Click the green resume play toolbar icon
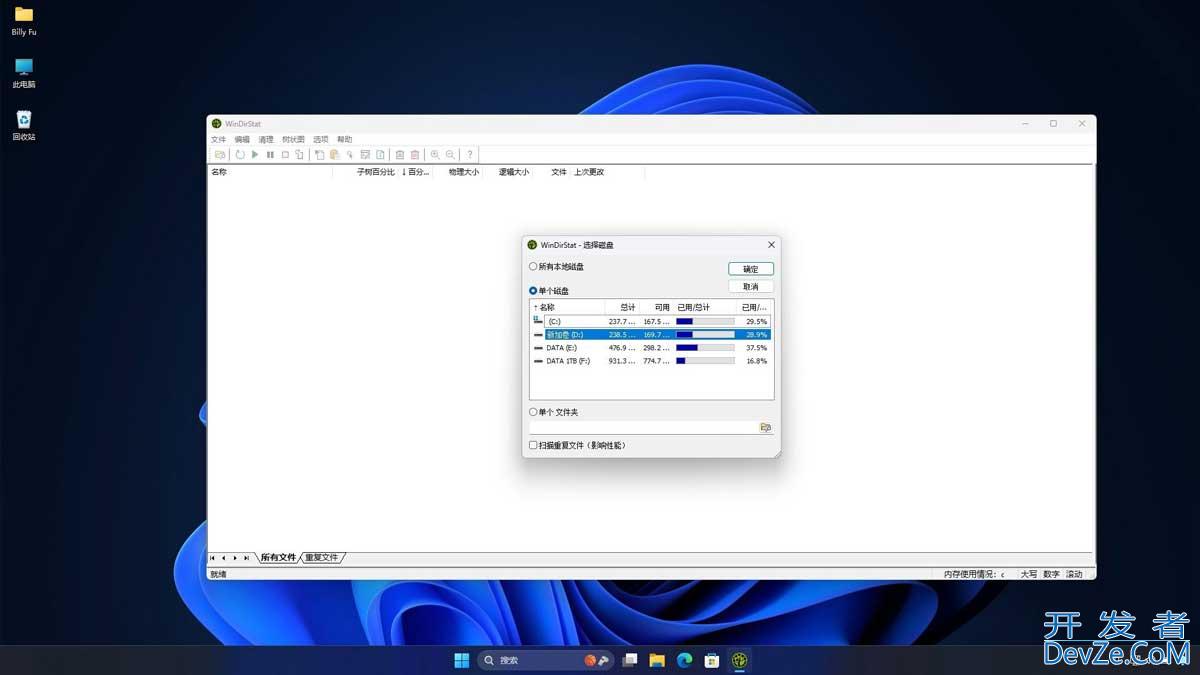 coord(255,155)
